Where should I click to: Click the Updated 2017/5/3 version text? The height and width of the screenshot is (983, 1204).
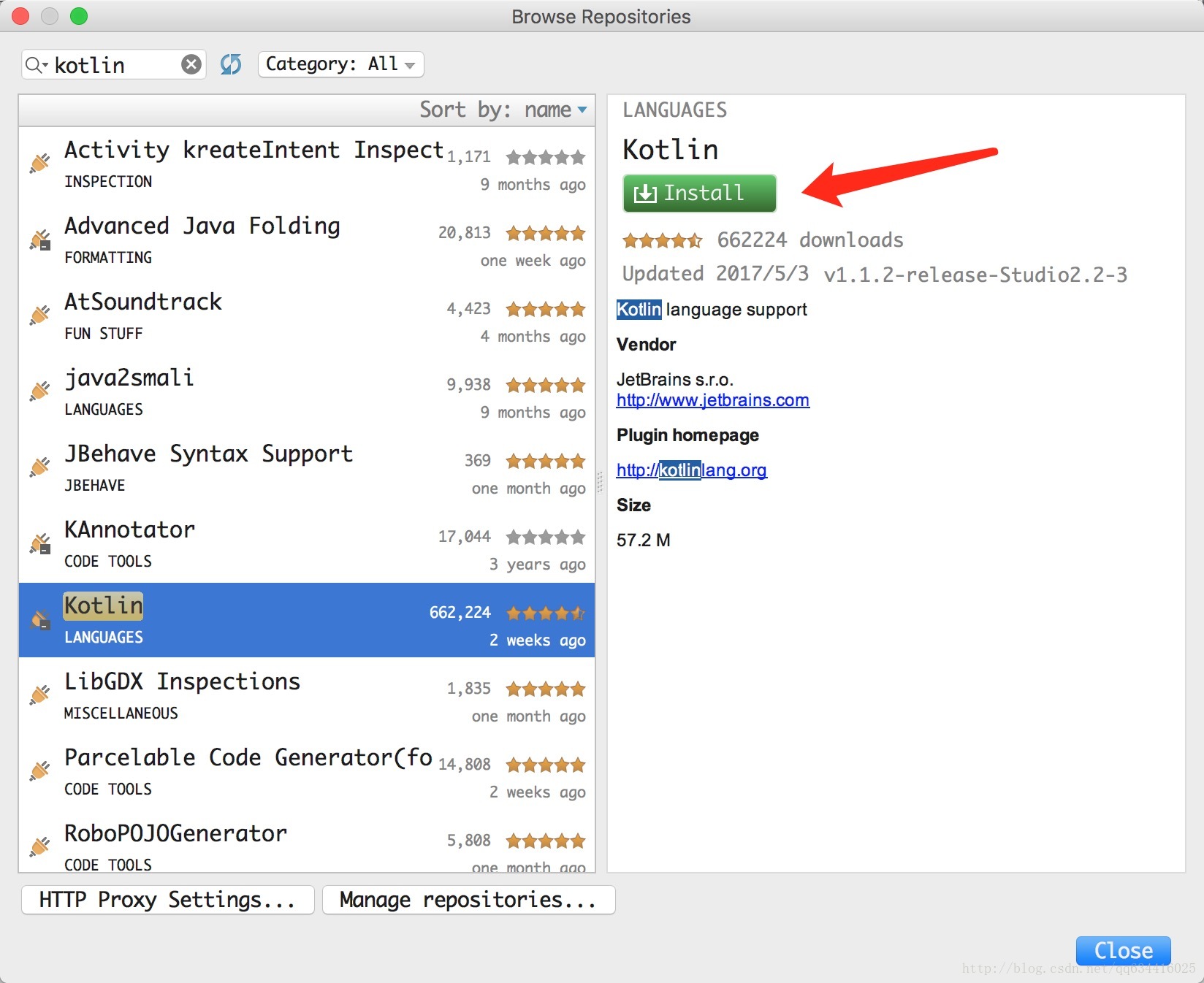tap(875, 275)
